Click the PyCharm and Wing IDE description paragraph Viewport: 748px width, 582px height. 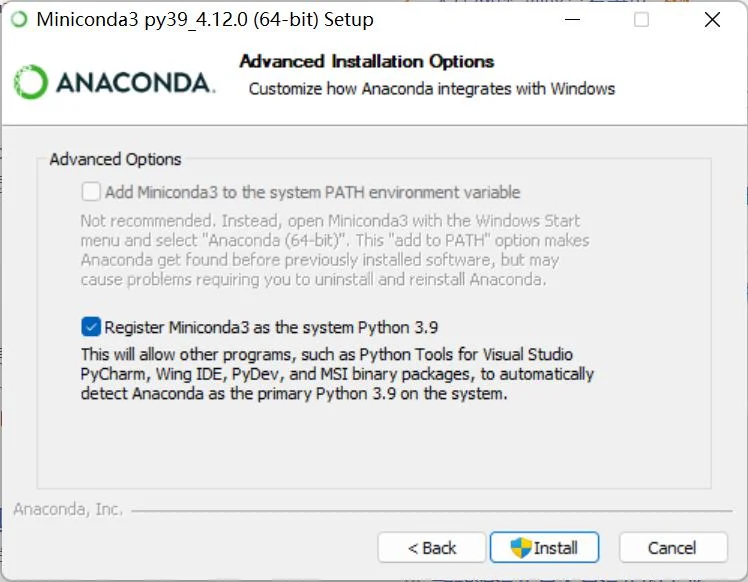(336, 374)
